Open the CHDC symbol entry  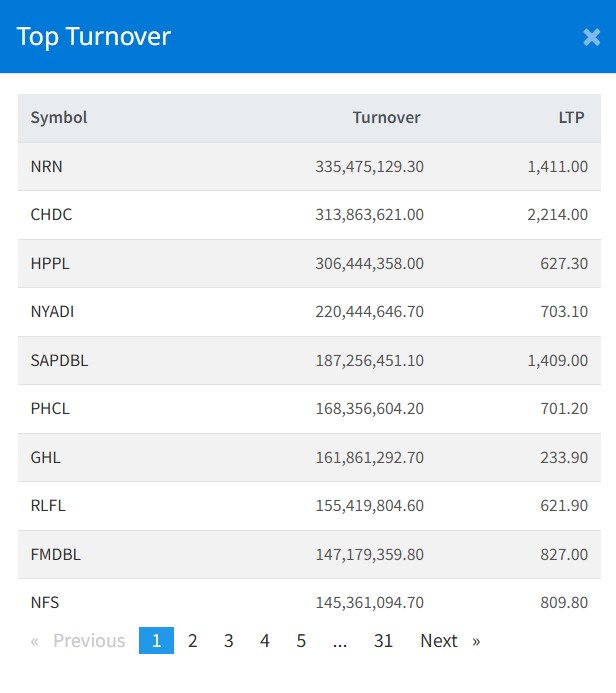52,215
